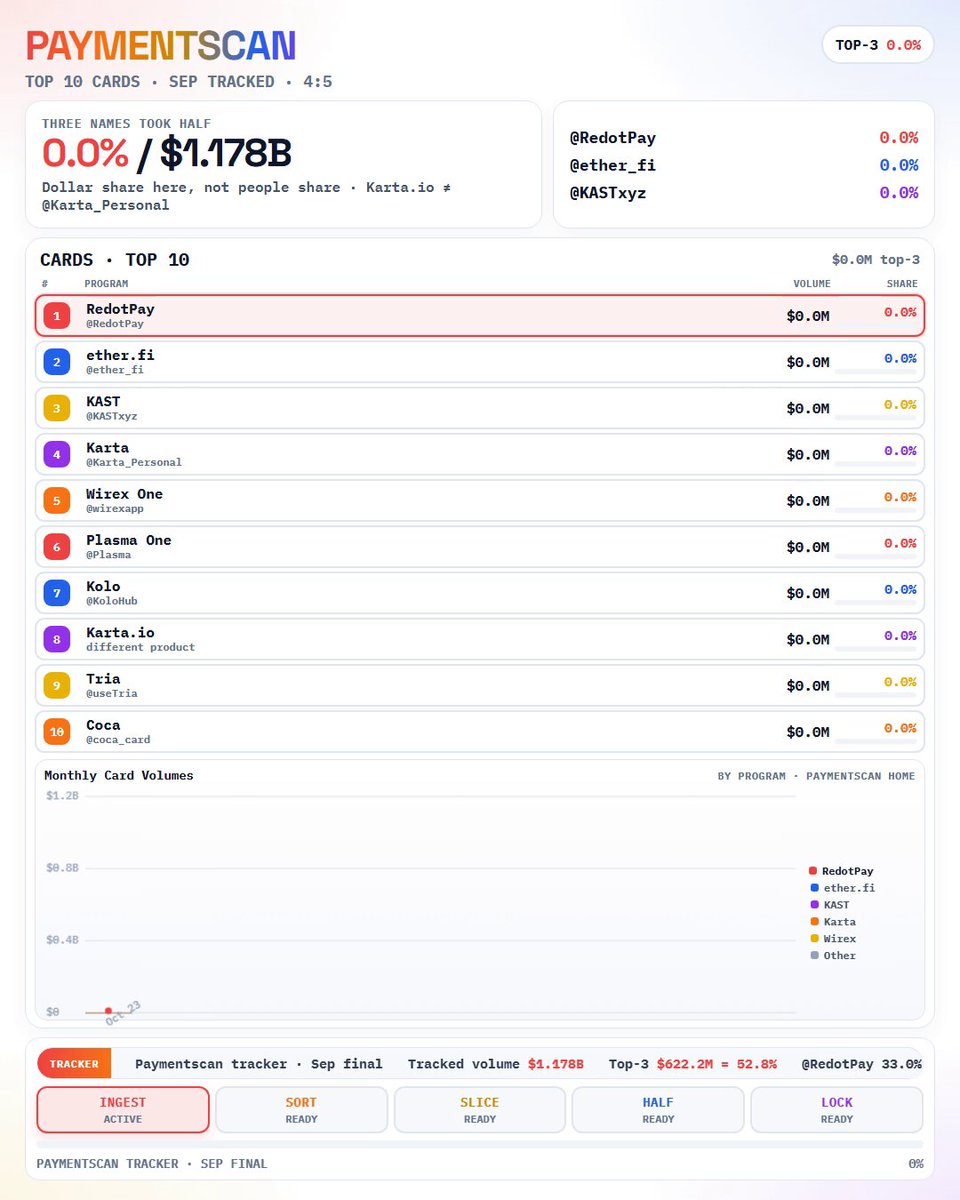Click the $0.0M volume in the Plasma One row
The width and height of the screenshot is (960, 1200).
[x=808, y=547]
